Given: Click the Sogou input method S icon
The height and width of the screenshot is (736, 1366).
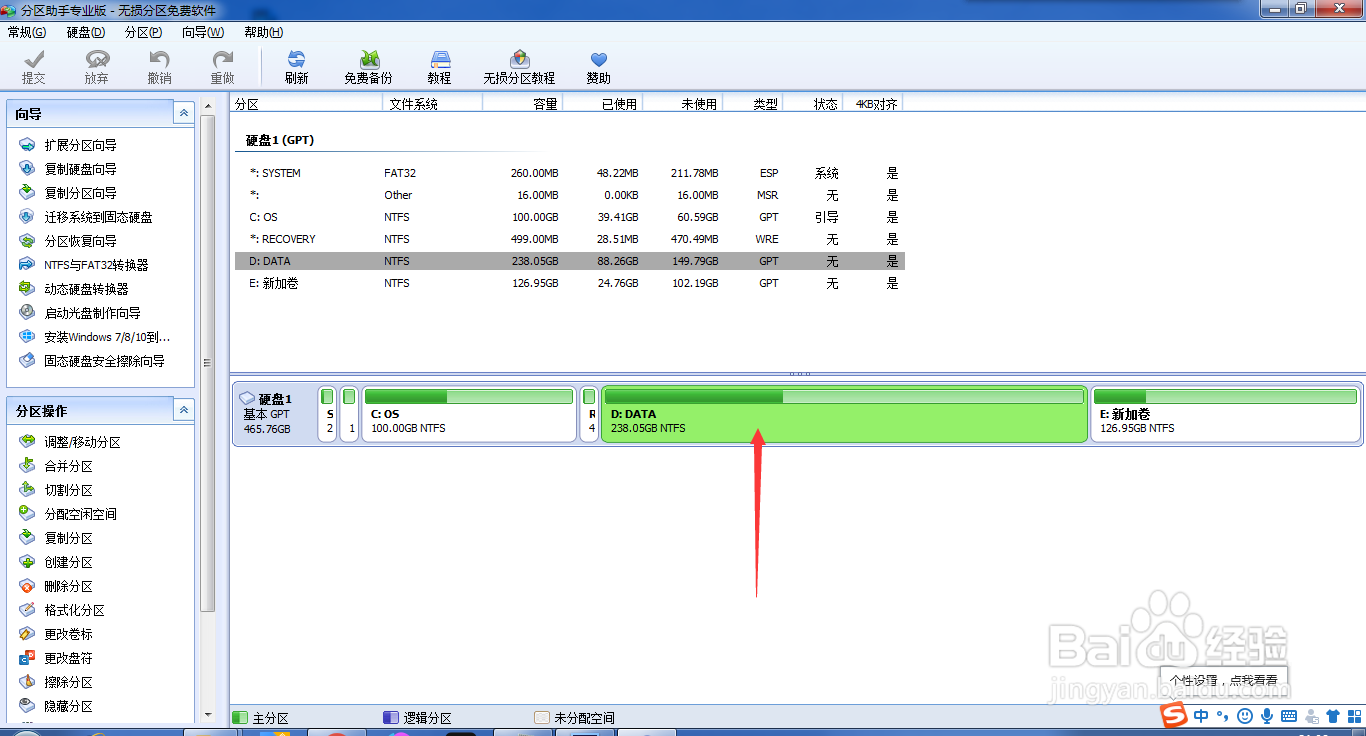Looking at the screenshot, I should [1174, 715].
